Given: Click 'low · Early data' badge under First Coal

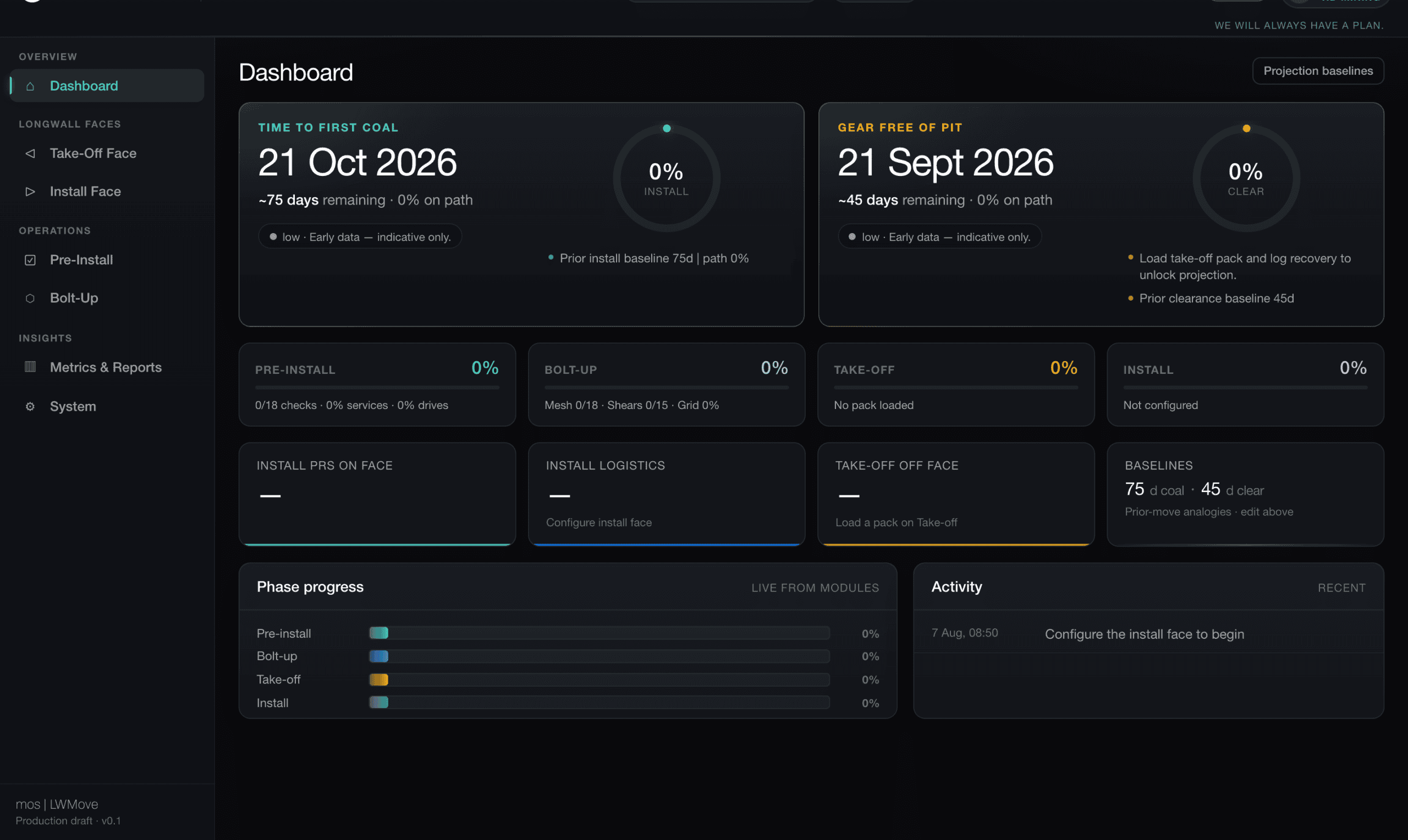Looking at the screenshot, I should (360, 236).
